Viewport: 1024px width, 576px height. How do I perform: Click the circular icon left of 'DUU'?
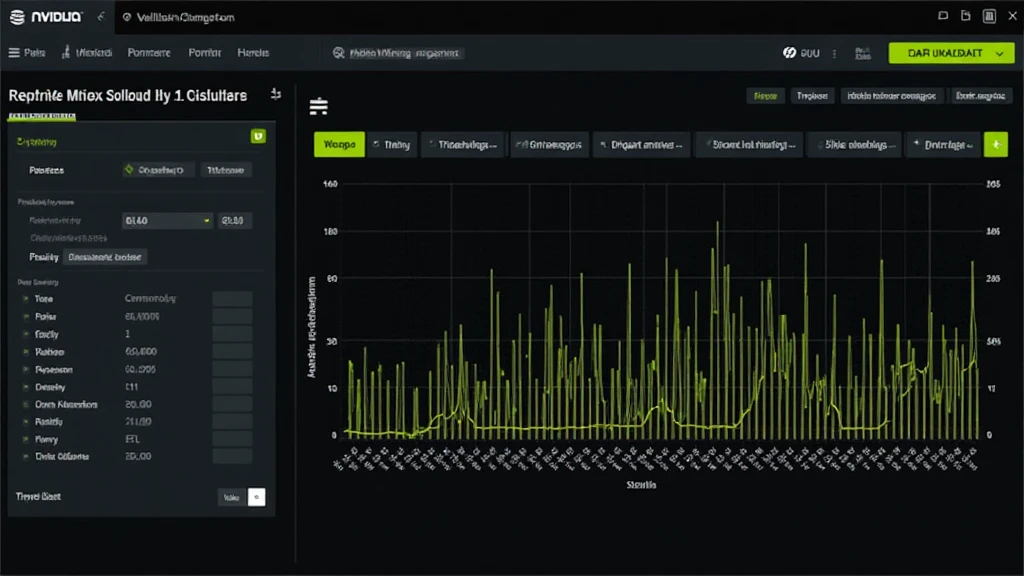tap(789, 53)
